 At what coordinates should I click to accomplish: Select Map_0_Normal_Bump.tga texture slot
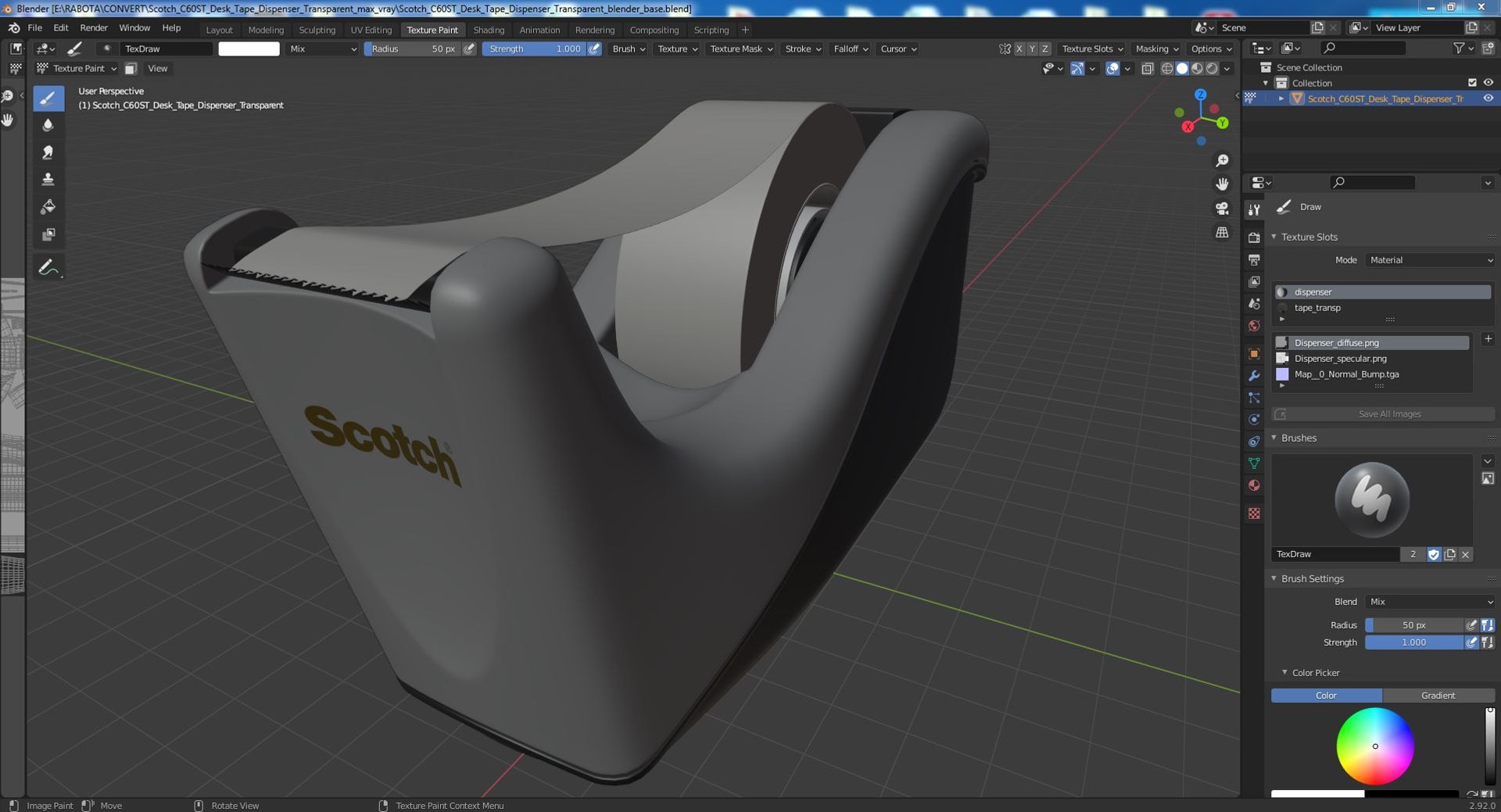click(1372, 374)
